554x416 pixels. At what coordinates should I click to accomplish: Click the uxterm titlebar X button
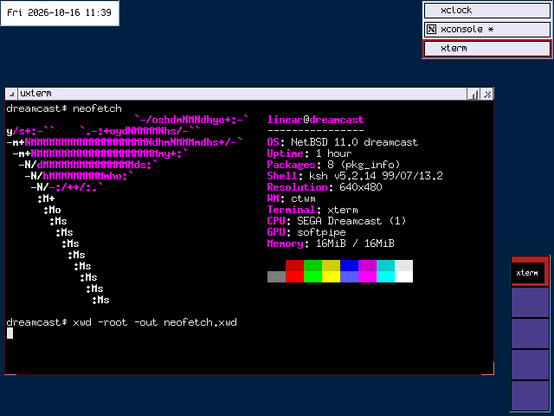487,94
